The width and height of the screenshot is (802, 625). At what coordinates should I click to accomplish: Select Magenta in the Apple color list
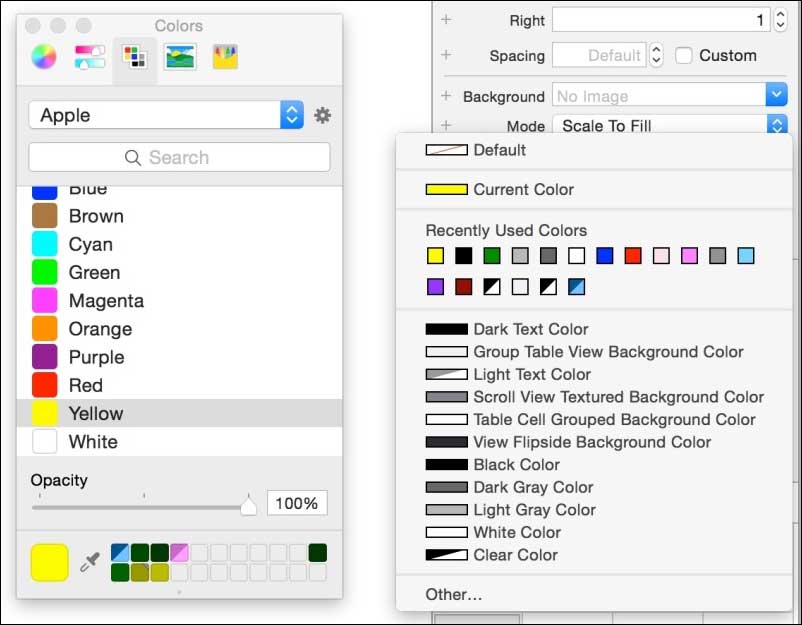(106, 301)
